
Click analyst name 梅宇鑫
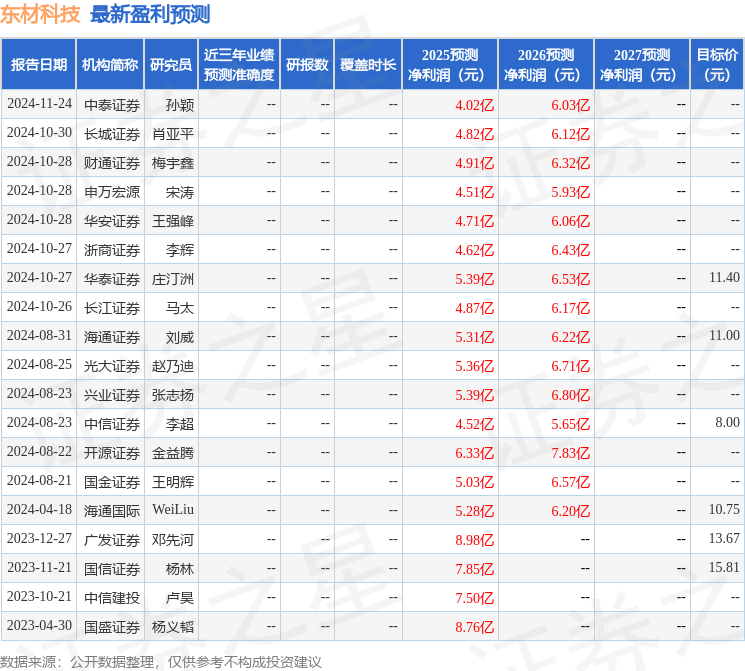[173, 163]
